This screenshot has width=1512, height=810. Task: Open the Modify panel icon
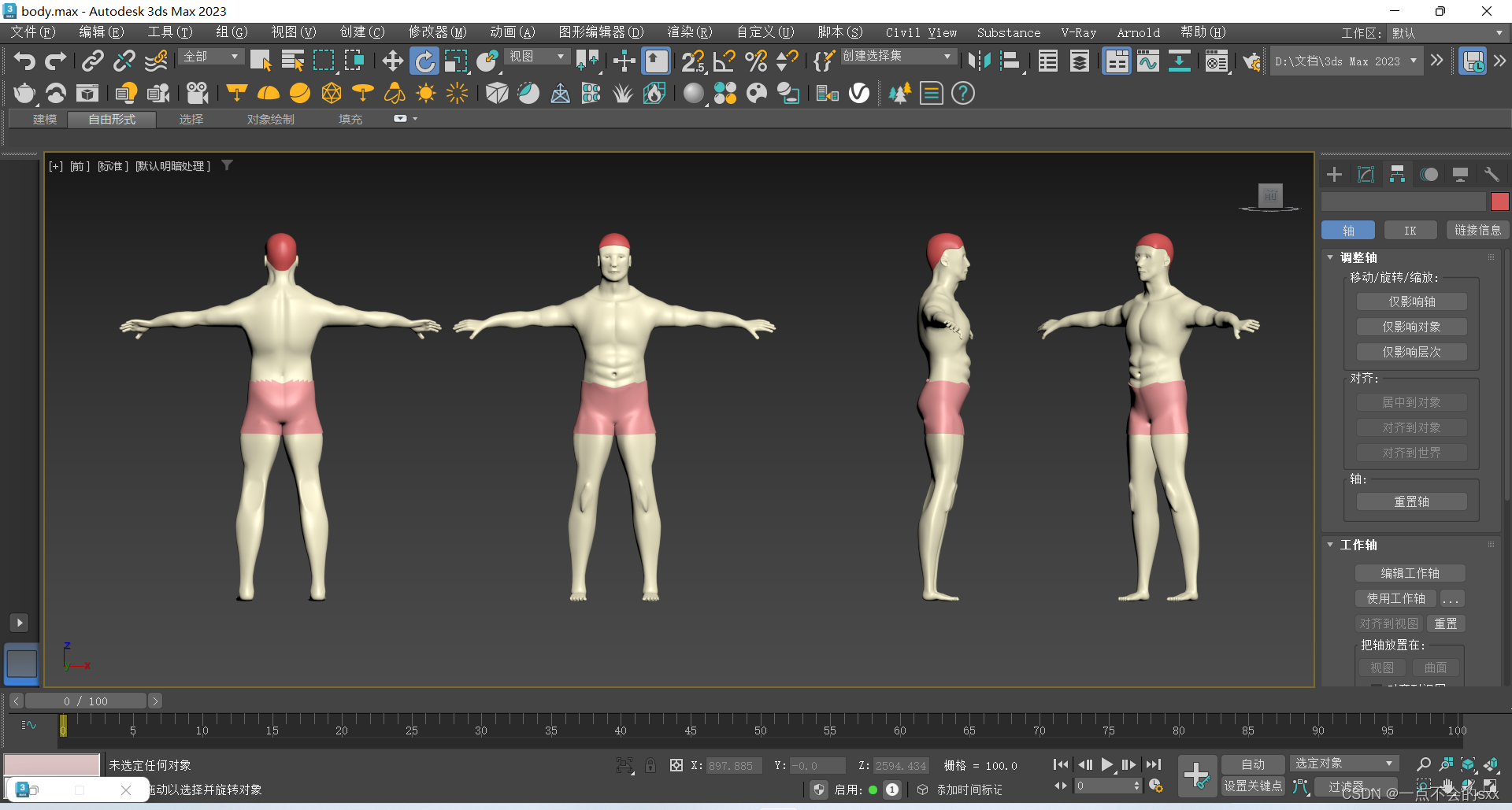1366,175
